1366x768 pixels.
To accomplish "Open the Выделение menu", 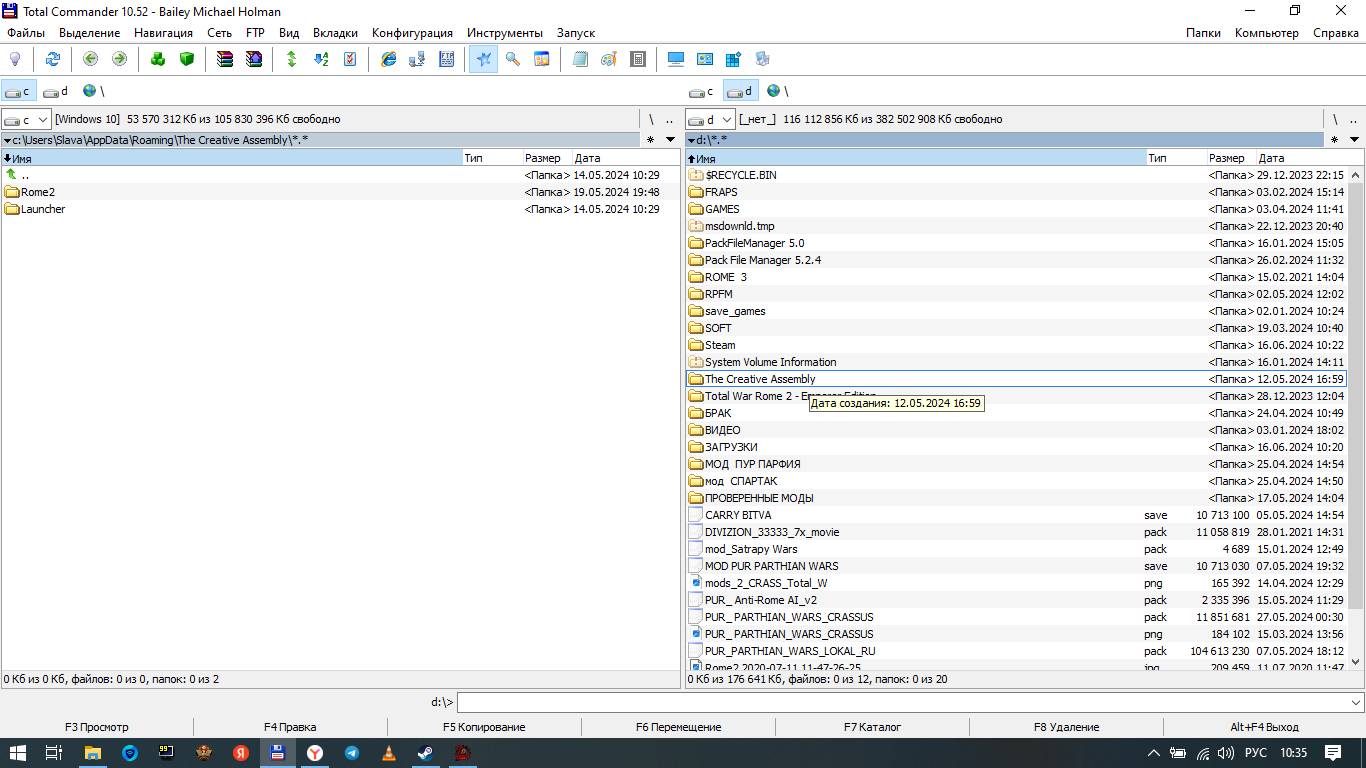I will pos(90,33).
